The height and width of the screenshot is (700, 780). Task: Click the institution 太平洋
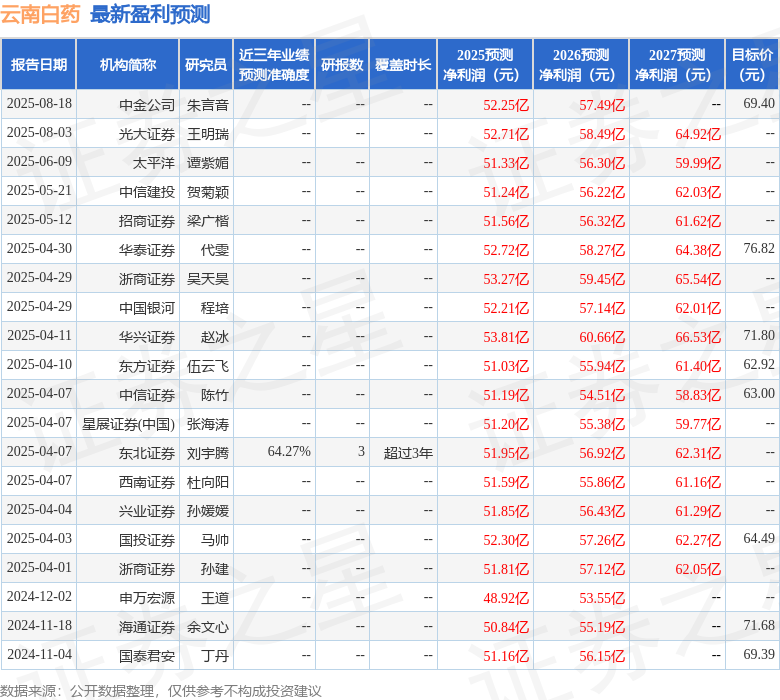coord(154,163)
